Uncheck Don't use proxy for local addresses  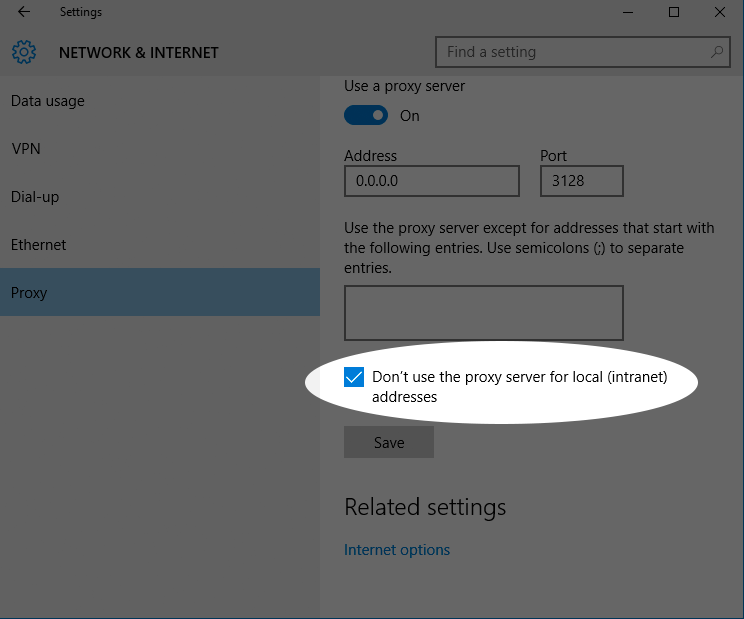354,377
